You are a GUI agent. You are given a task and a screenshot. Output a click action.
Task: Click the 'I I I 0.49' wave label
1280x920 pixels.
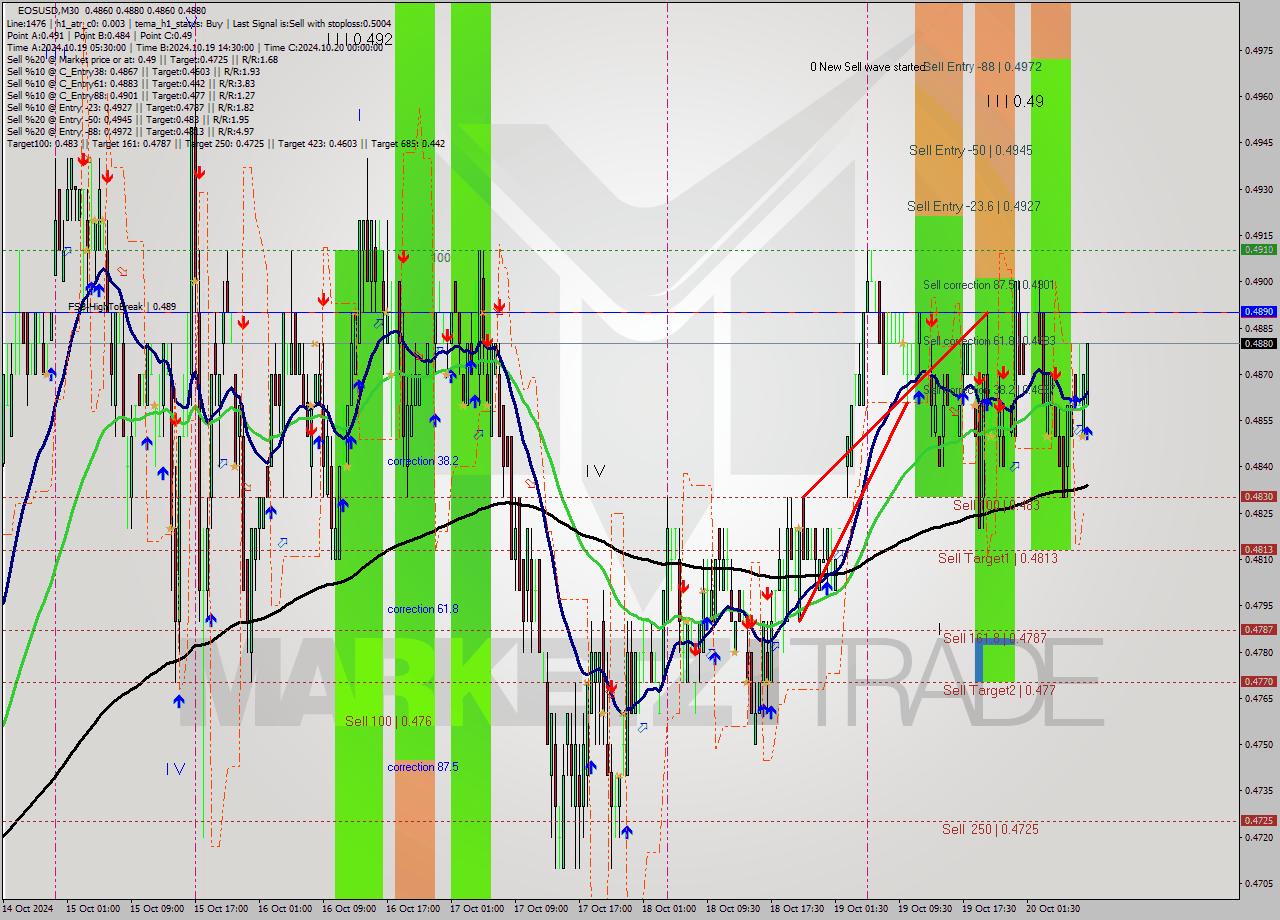pyautogui.click(x=1014, y=101)
